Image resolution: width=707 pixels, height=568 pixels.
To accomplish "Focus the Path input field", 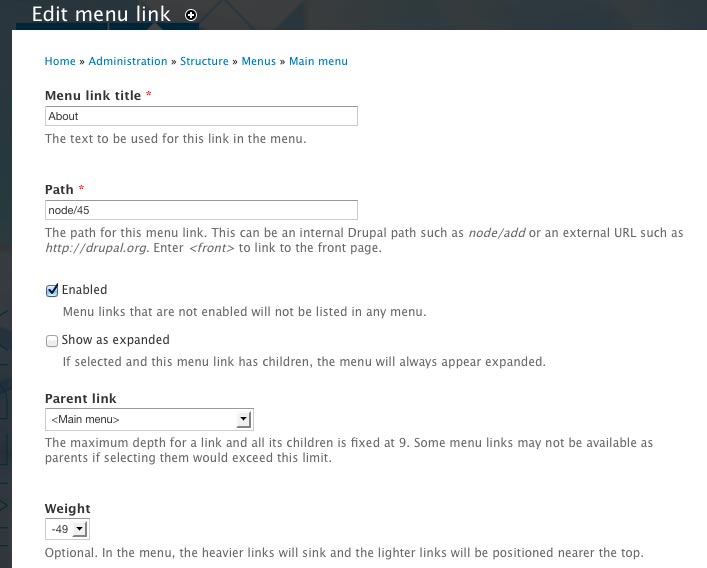I will 201,210.
